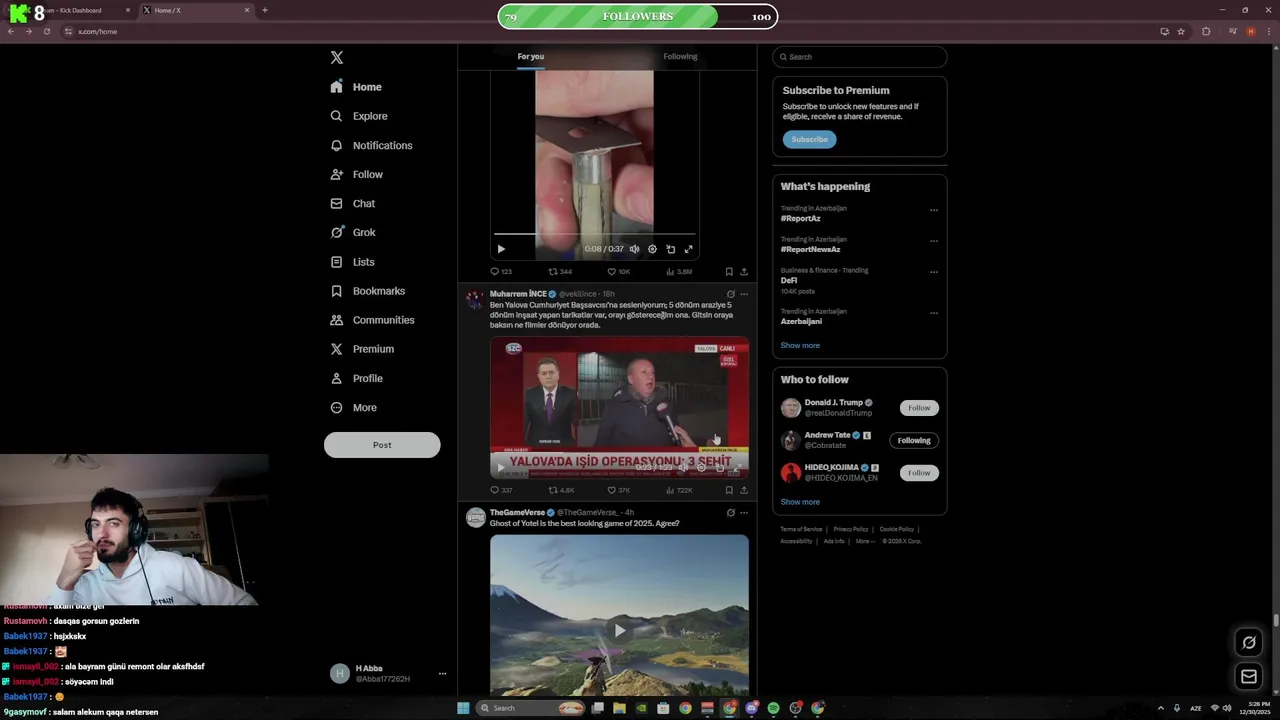Play the top video in feed
The width and height of the screenshot is (1280, 720).
[501, 249]
